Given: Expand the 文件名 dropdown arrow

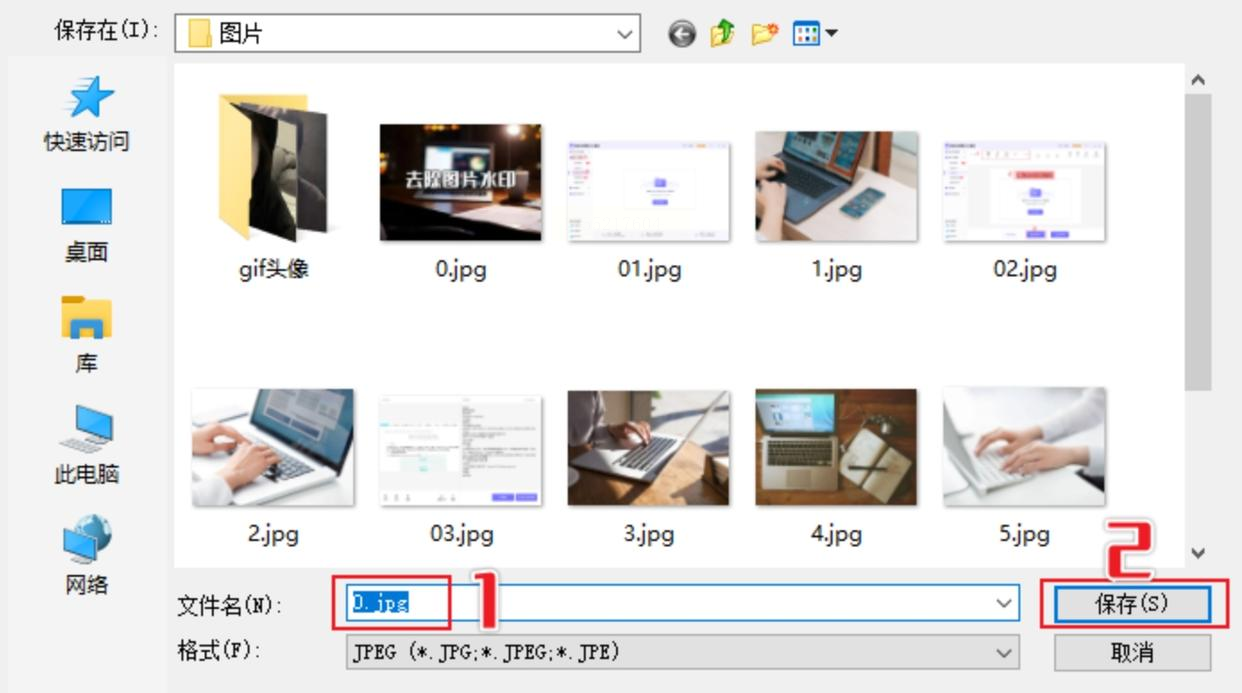Looking at the screenshot, I should (1004, 603).
